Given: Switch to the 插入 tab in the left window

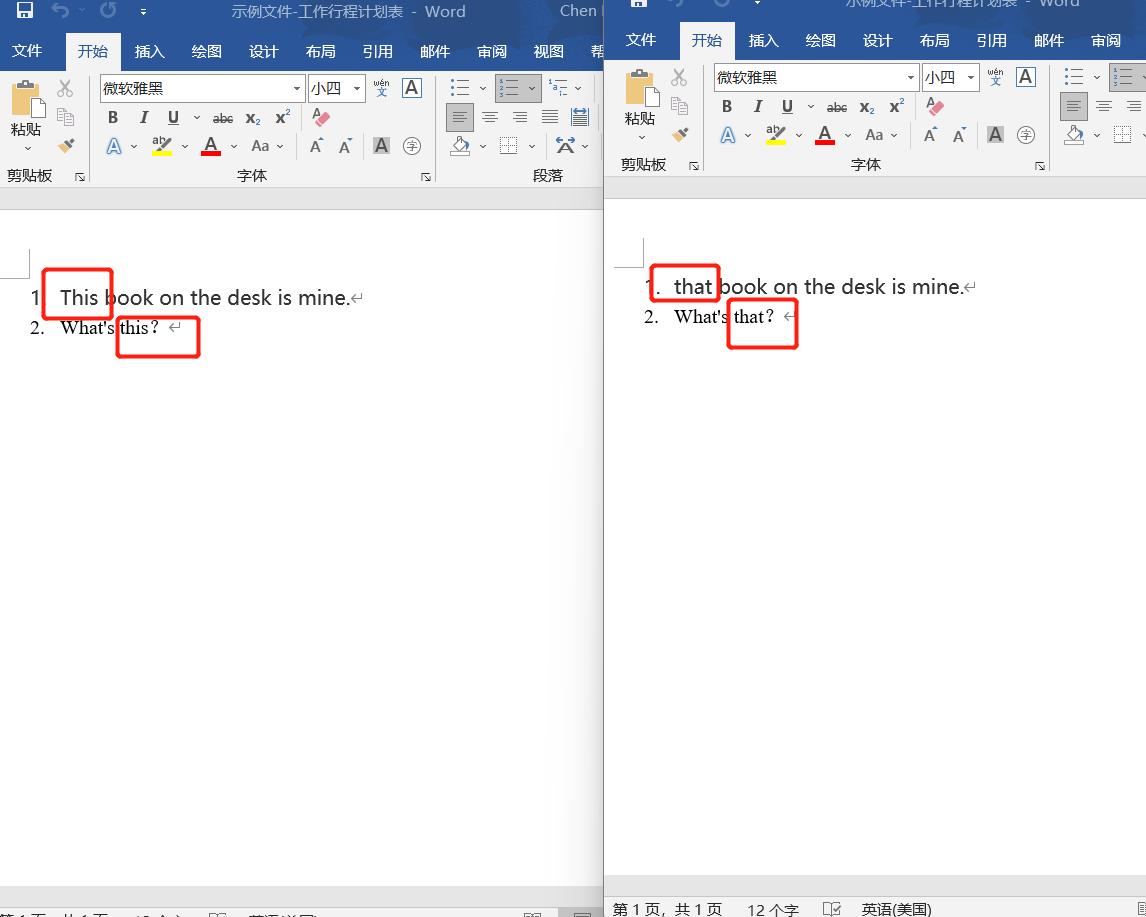Looking at the screenshot, I should [150, 52].
